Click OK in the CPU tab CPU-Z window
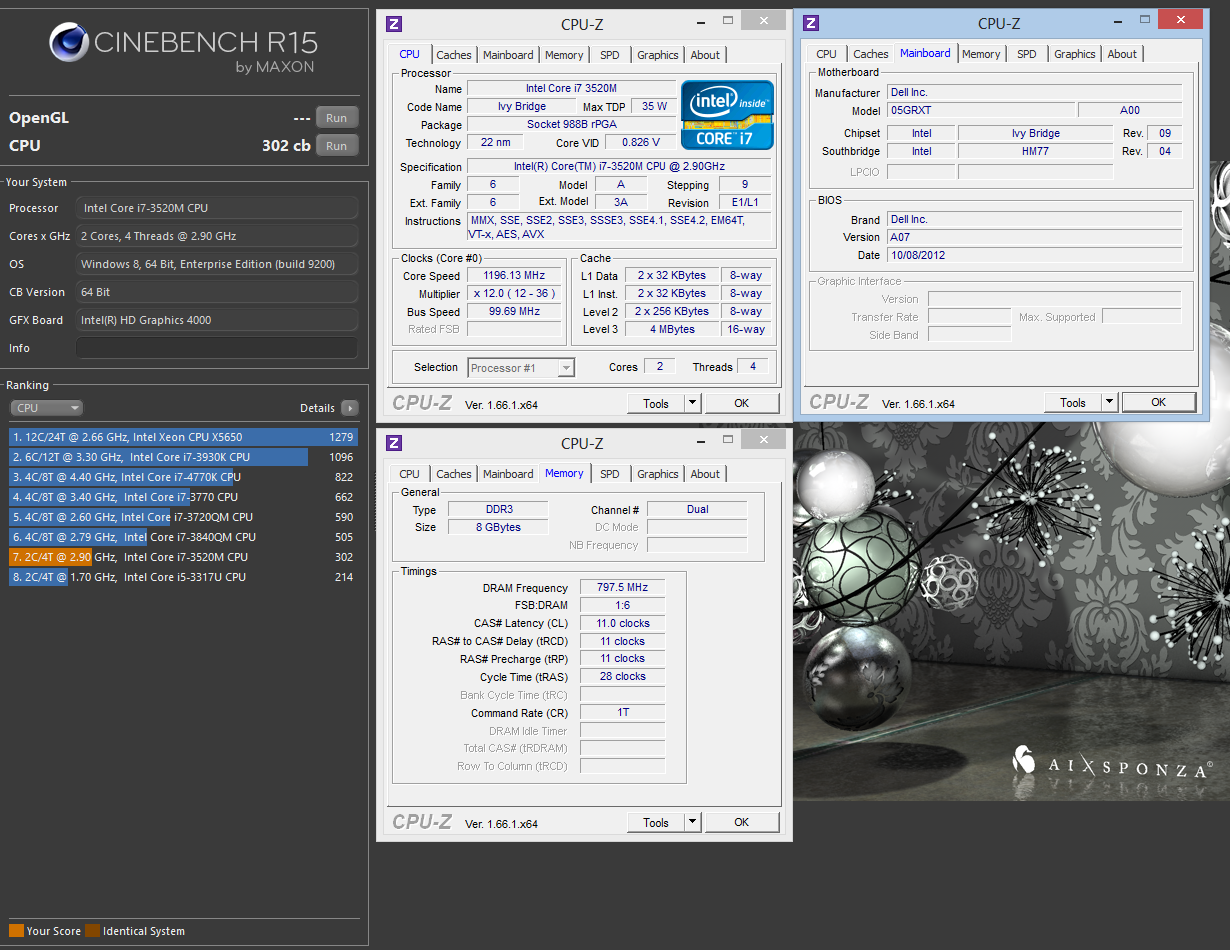This screenshot has width=1230, height=950. click(742, 403)
